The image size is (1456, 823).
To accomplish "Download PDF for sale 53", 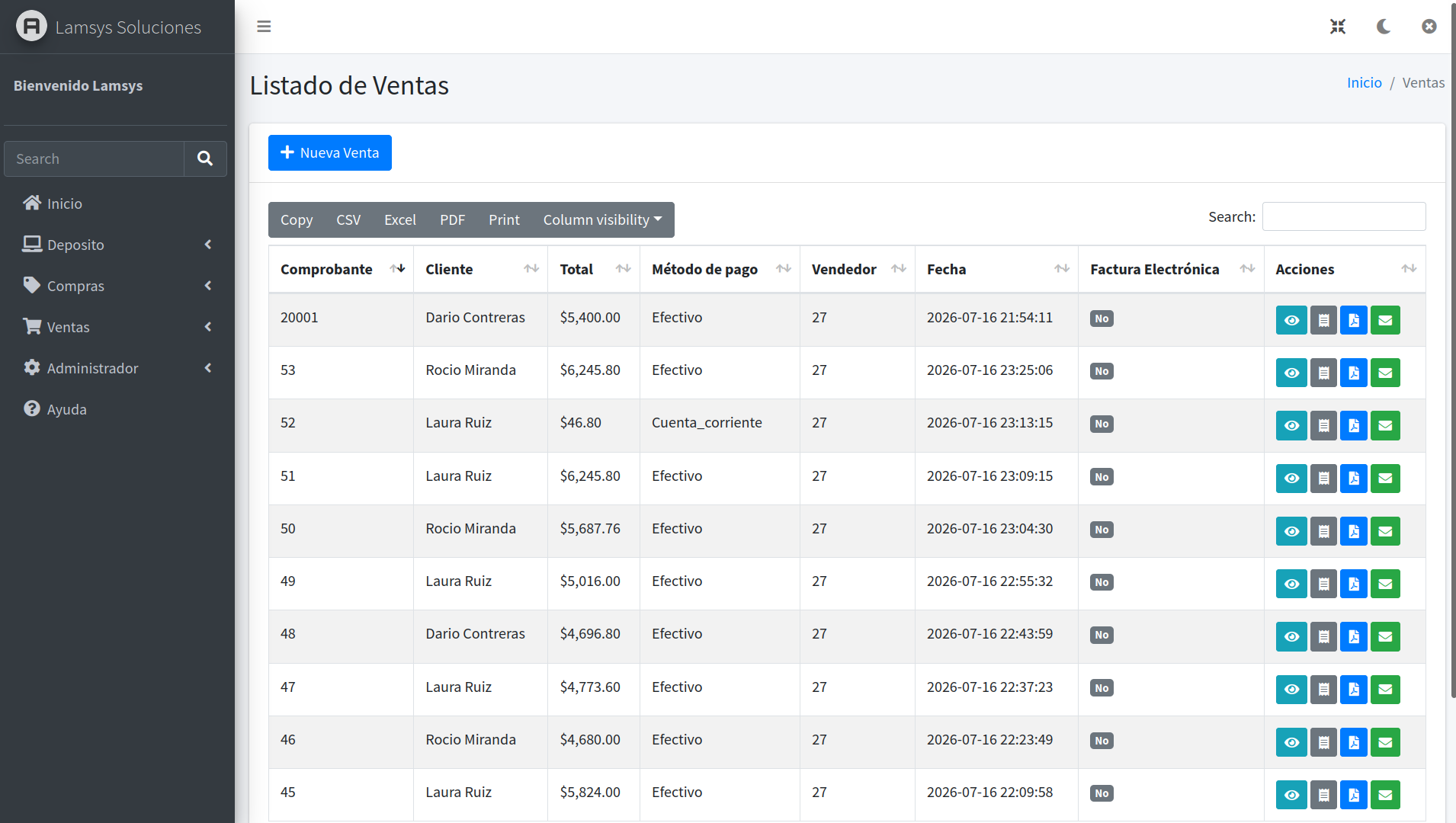I will 1354,373.
